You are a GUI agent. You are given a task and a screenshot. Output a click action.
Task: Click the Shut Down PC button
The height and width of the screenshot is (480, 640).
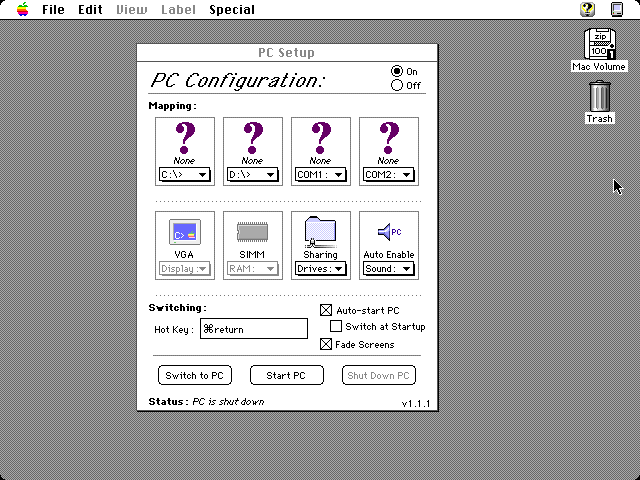pyautogui.click(x=379, y=375)
